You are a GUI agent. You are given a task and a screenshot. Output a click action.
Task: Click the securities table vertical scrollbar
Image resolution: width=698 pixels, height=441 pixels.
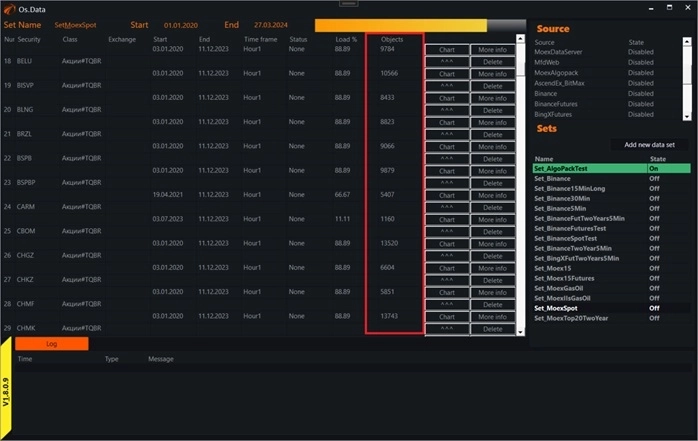[x=521, y=180]
